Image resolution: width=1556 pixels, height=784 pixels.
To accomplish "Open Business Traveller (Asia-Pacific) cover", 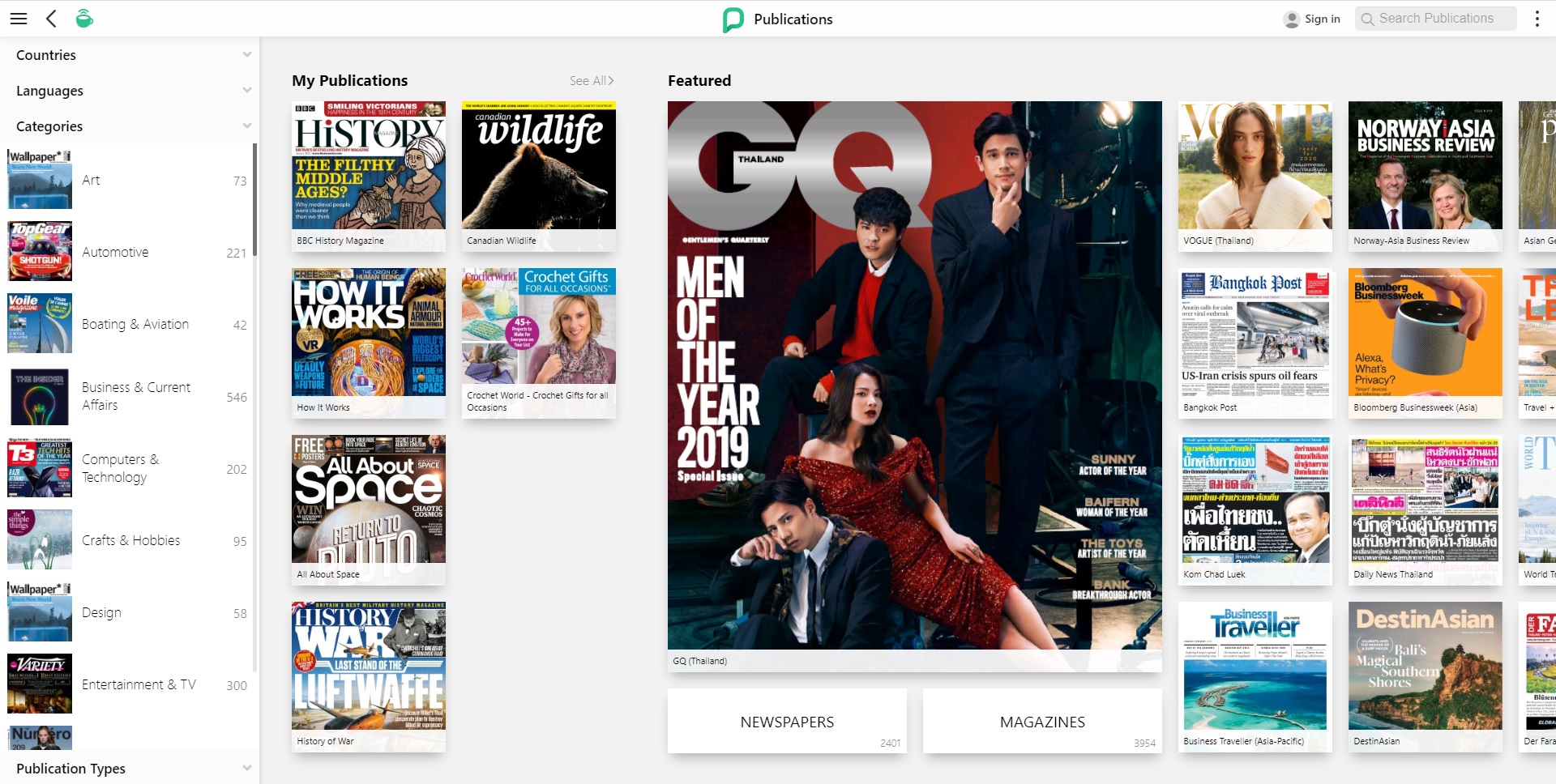I will (1255, 676).
